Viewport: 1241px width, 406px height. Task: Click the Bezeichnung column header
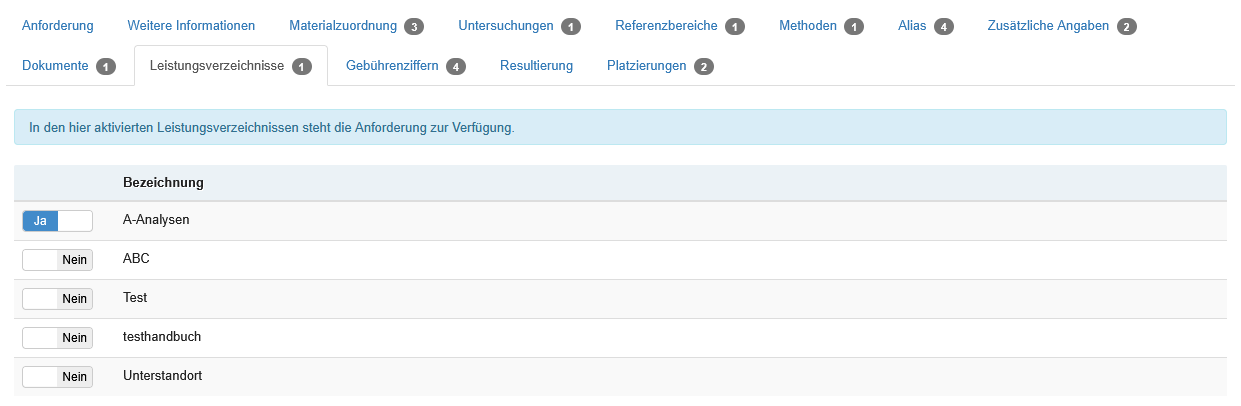click(163, 183)
